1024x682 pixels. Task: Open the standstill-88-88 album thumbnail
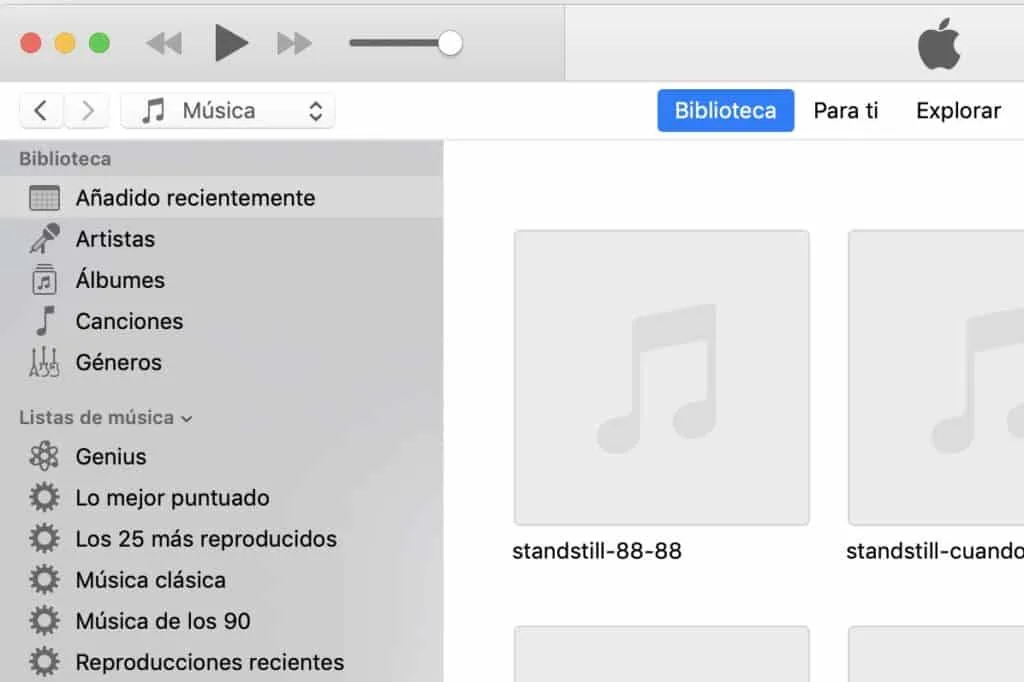point(661,377)
